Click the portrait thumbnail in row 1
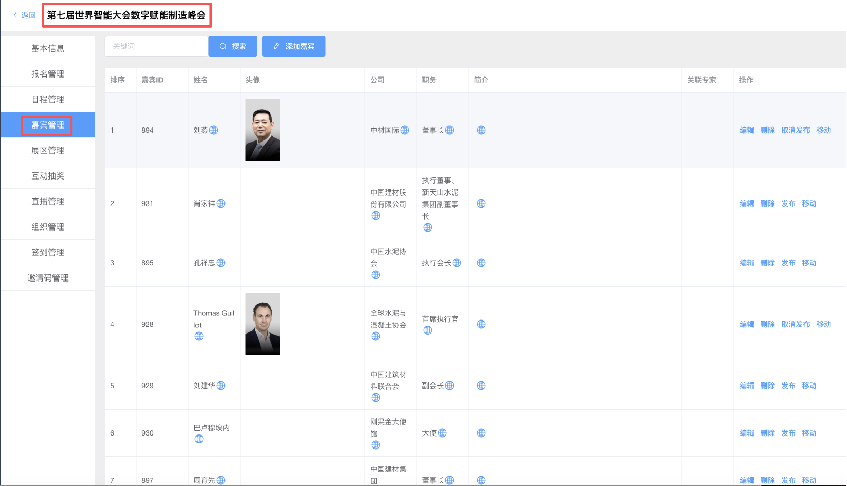 pos(262,130)
